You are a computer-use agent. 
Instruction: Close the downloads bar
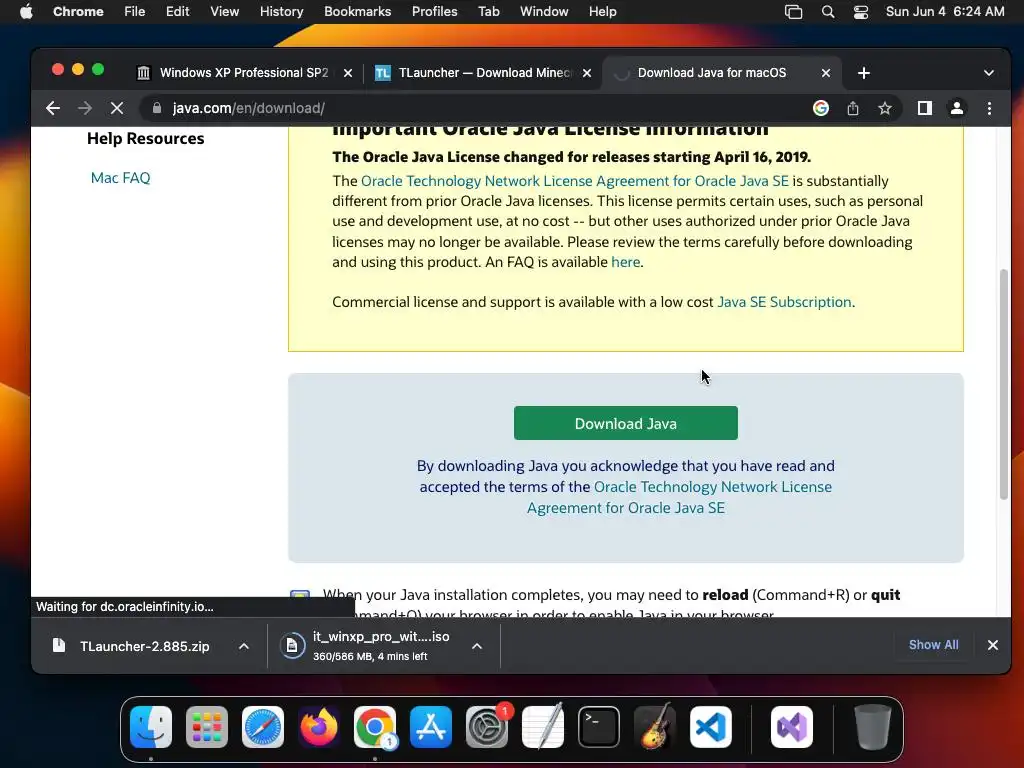[993, 645]
